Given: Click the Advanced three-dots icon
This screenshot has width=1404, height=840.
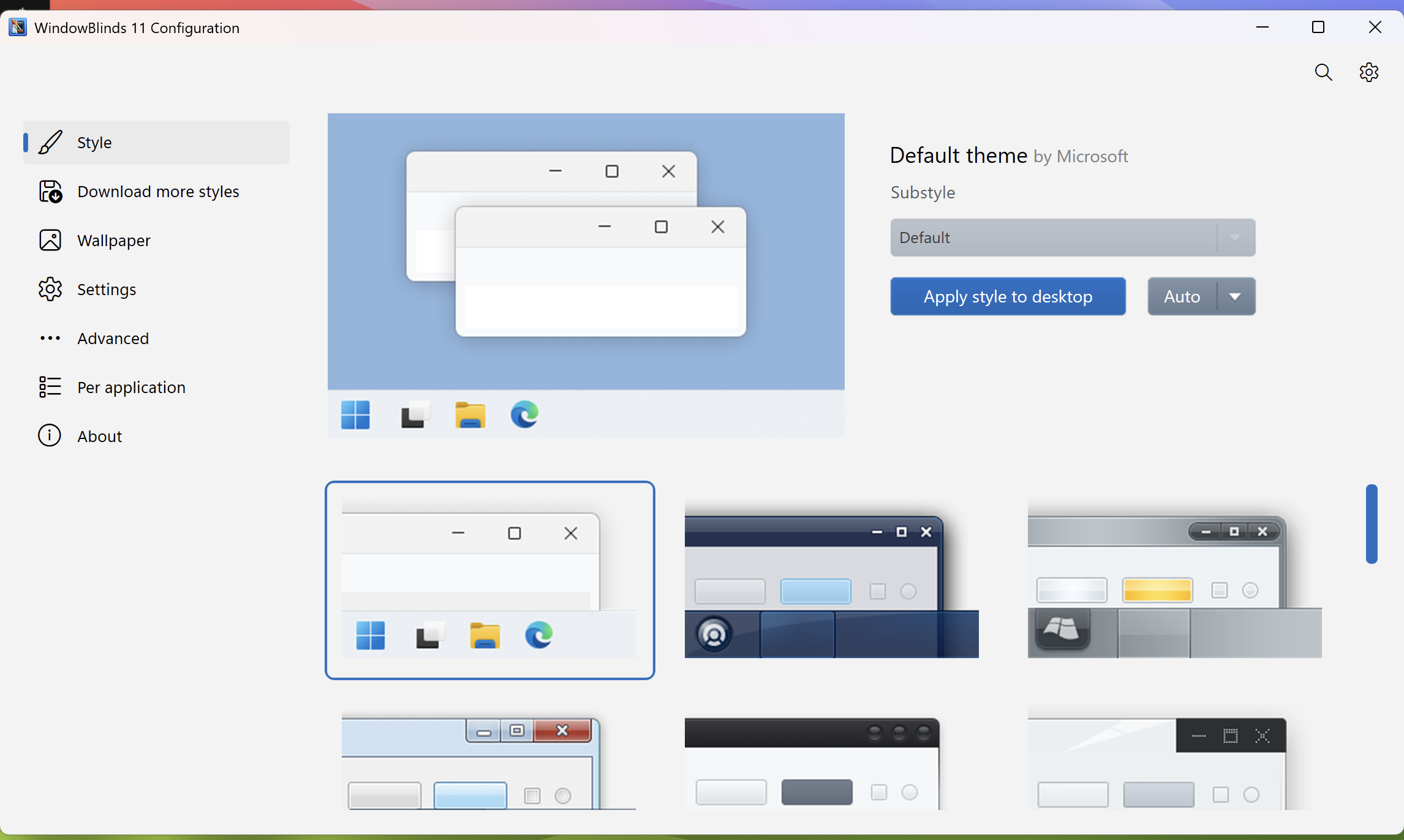Looking at the screenshot, I should pyautogui.click(x=50, y=339).
